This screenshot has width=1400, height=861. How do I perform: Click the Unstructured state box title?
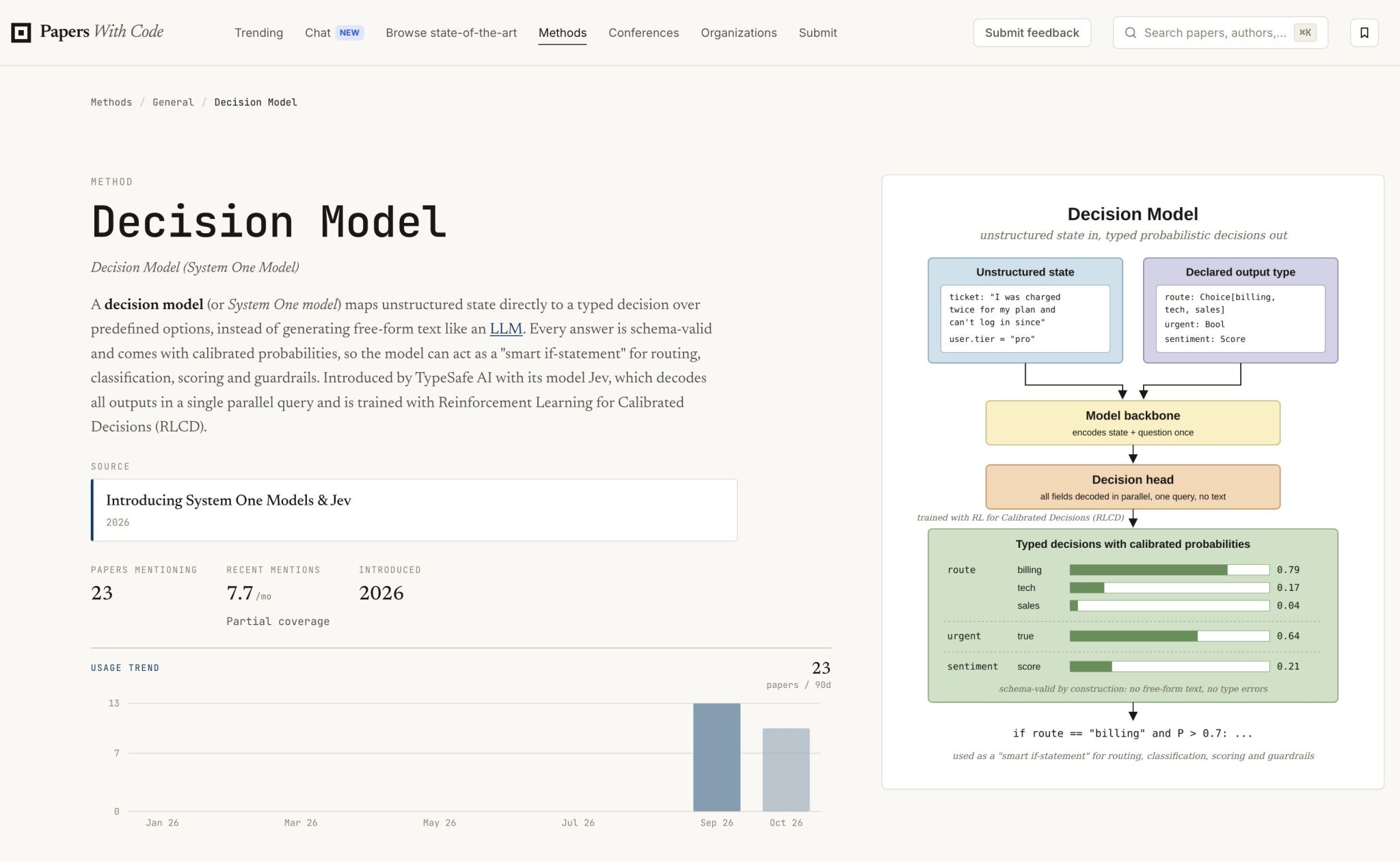[1025, 272]
